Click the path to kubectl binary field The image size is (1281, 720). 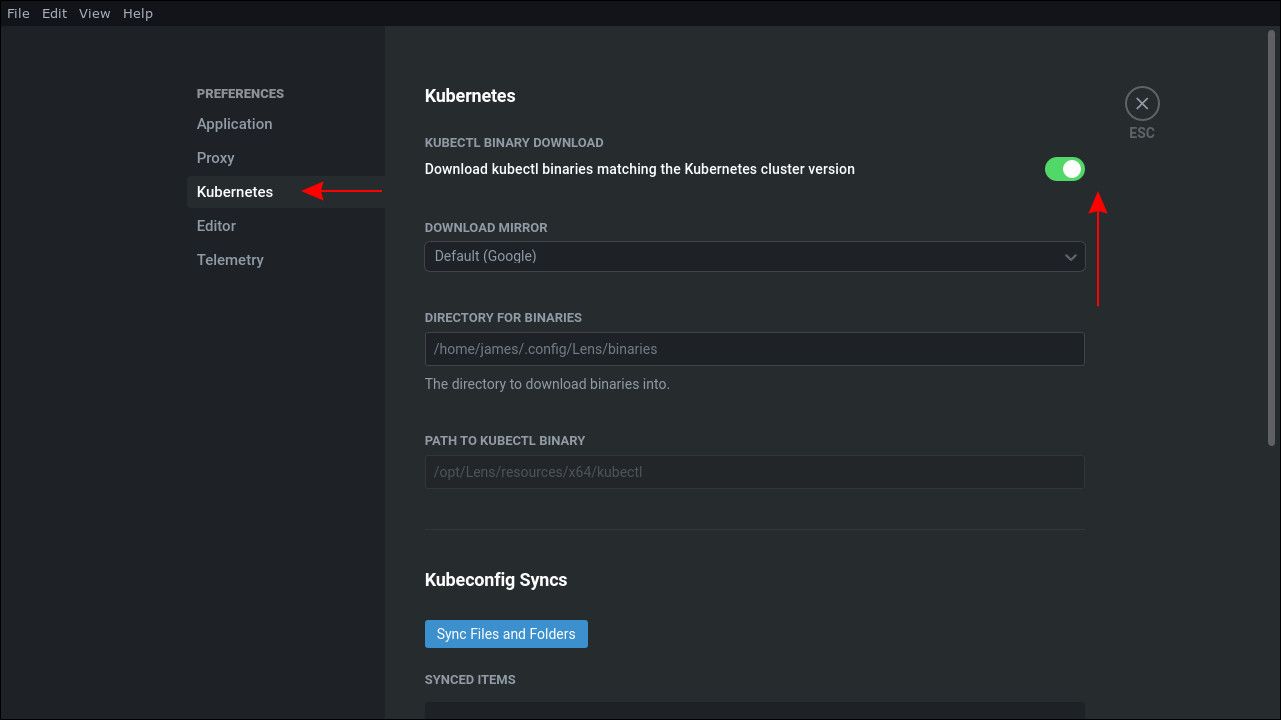coord(754,471)
